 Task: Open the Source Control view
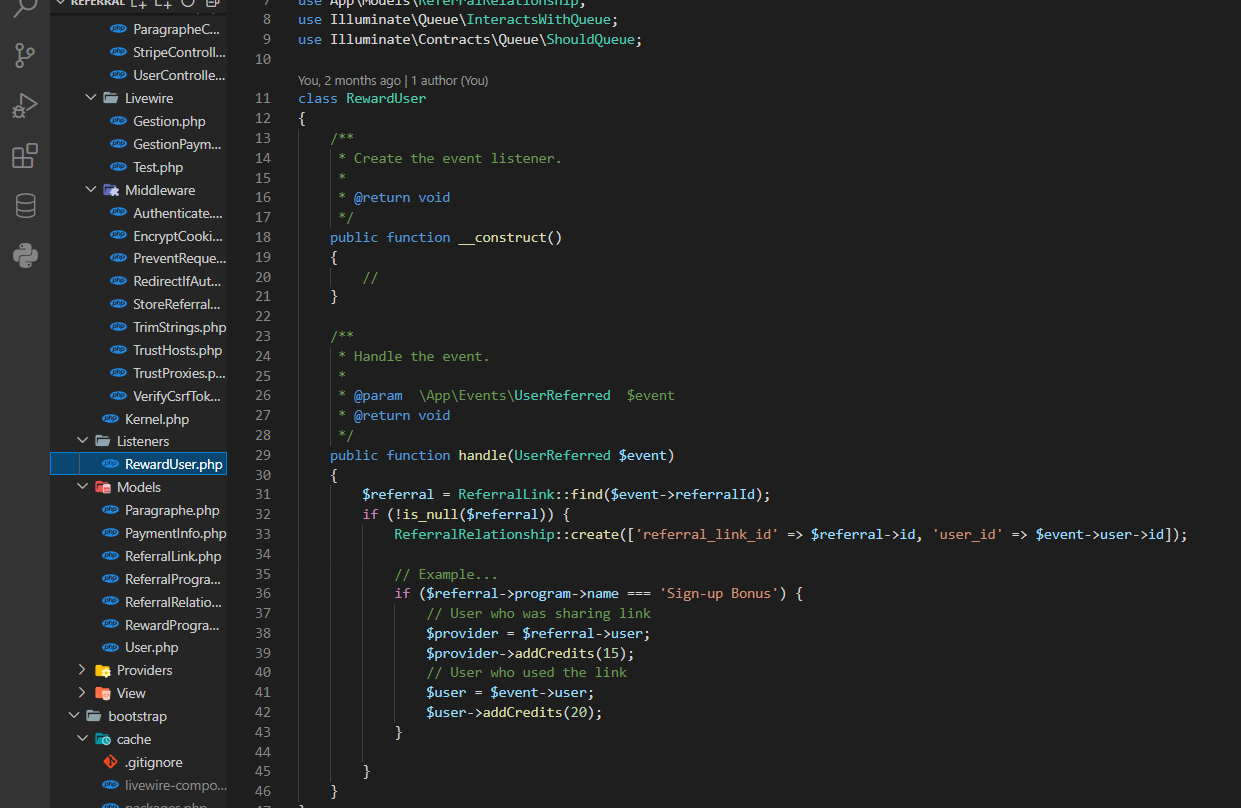[x=25, y=56]
